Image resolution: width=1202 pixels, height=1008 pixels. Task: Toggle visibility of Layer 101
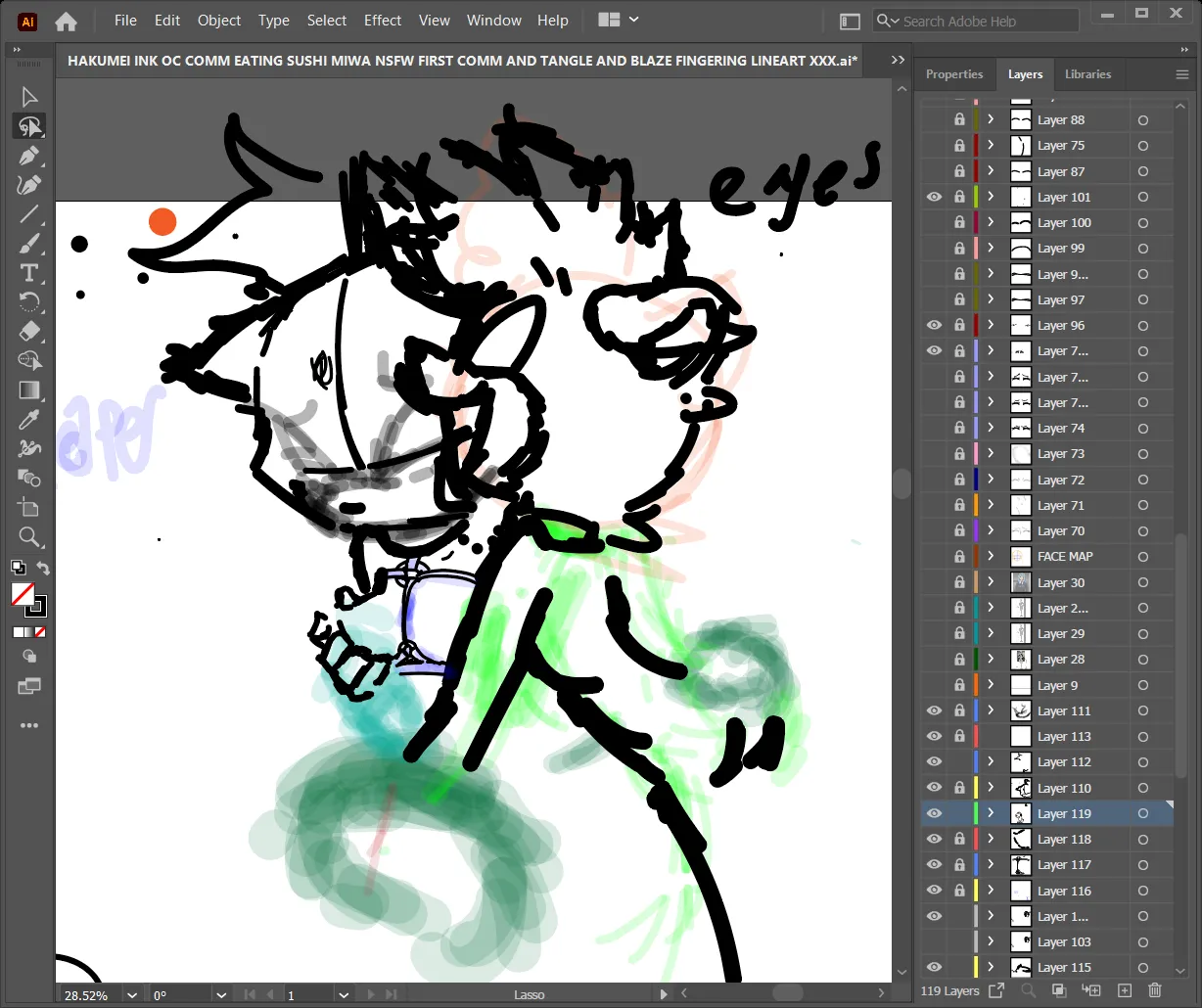(x=934, y=197)
